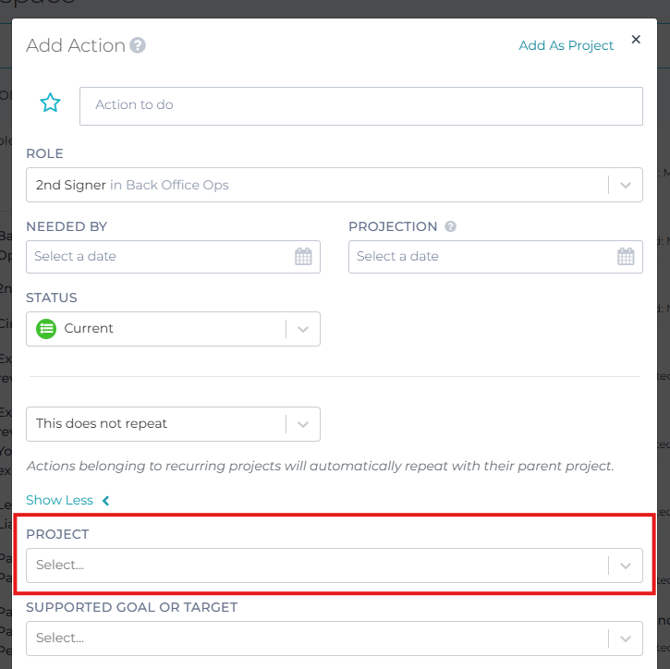The height and width of the screenshot is (669, 670).
Task: Click the green Current status icon
Action: pyautogui.click(x=46, y=328)
